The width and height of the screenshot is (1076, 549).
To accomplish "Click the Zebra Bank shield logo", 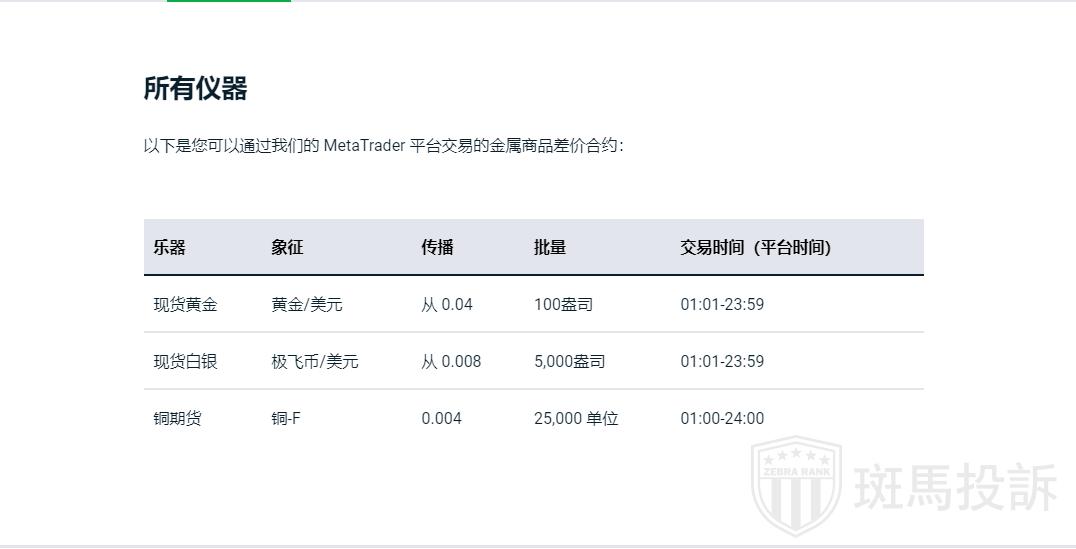I will [x=795, y=485].
